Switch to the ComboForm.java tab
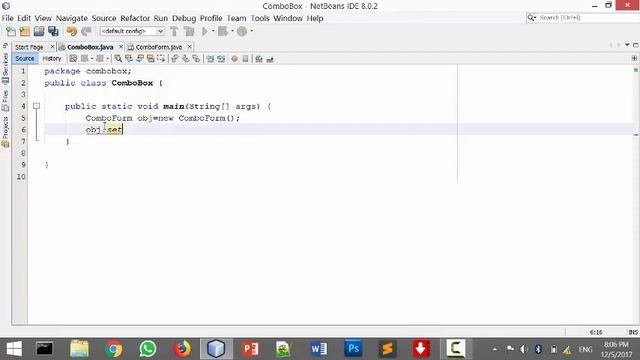Screen dimensions: 640x360 [x=158, y=47]
